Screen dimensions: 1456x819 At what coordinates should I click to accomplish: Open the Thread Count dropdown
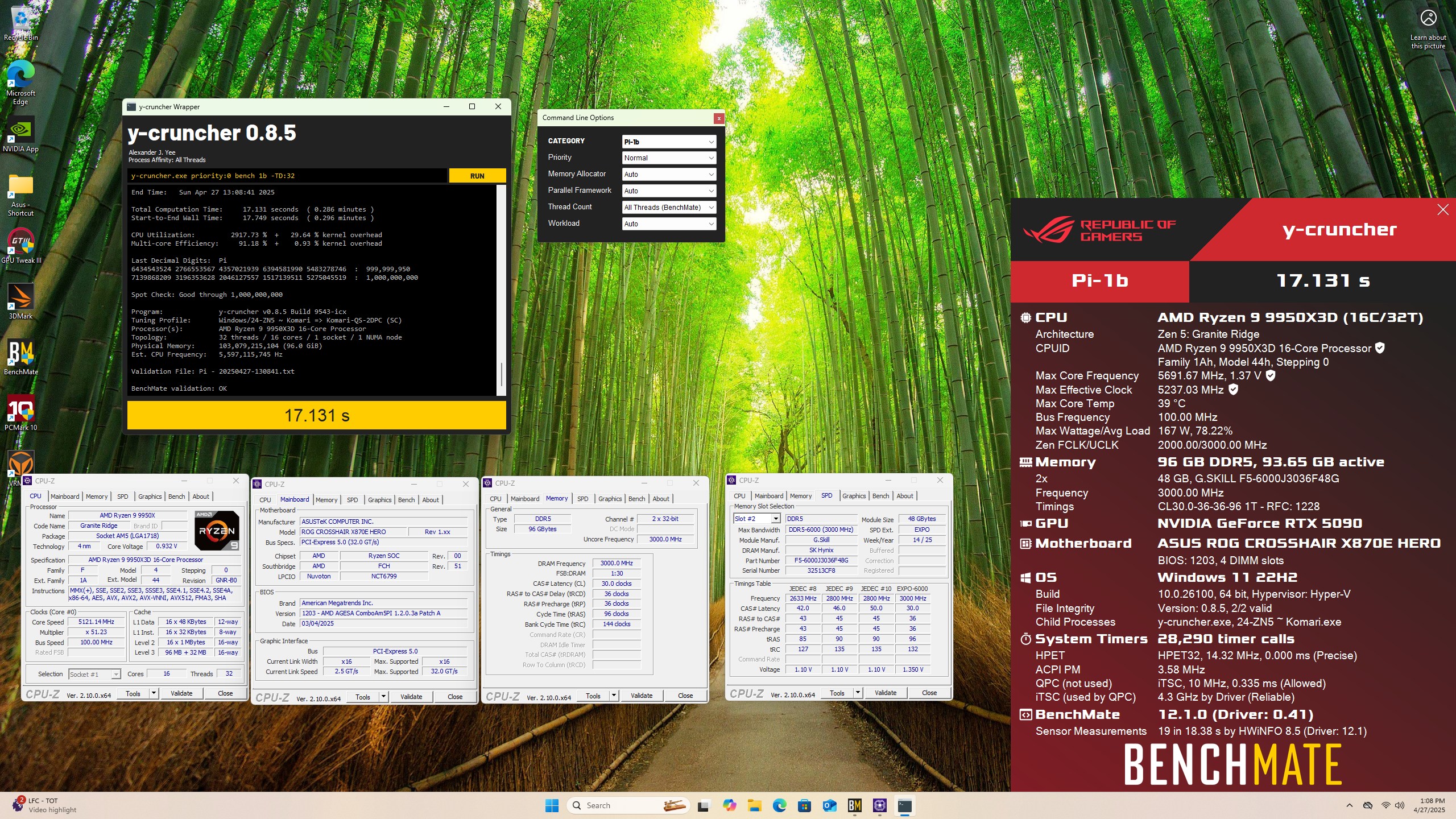669,208
